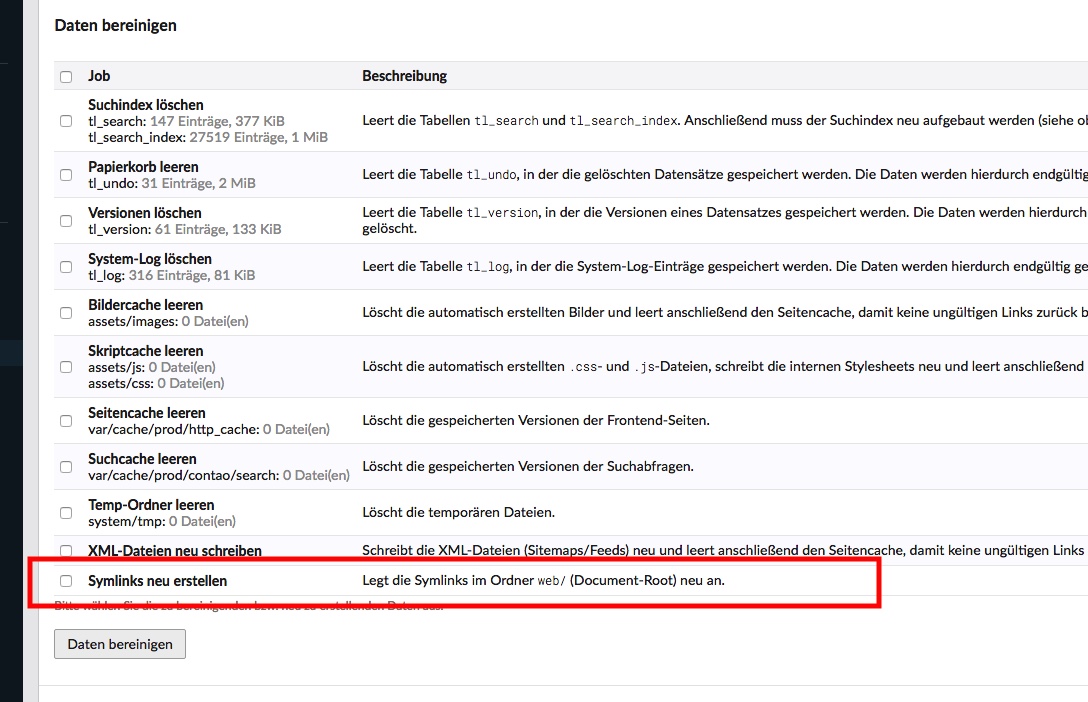The width and height of the screenshot is (1088, 702).
Task: Toggle the select-all checkbox beside Job header
Action: [x=66, y=76]
